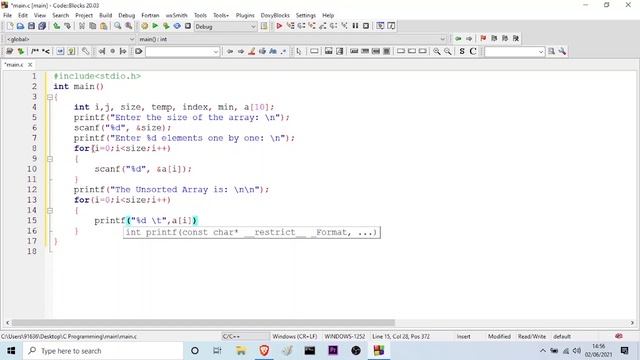Click the Windows (CR+LF) status entry
The width and height of the screenshot is (640, 360).
295,336
